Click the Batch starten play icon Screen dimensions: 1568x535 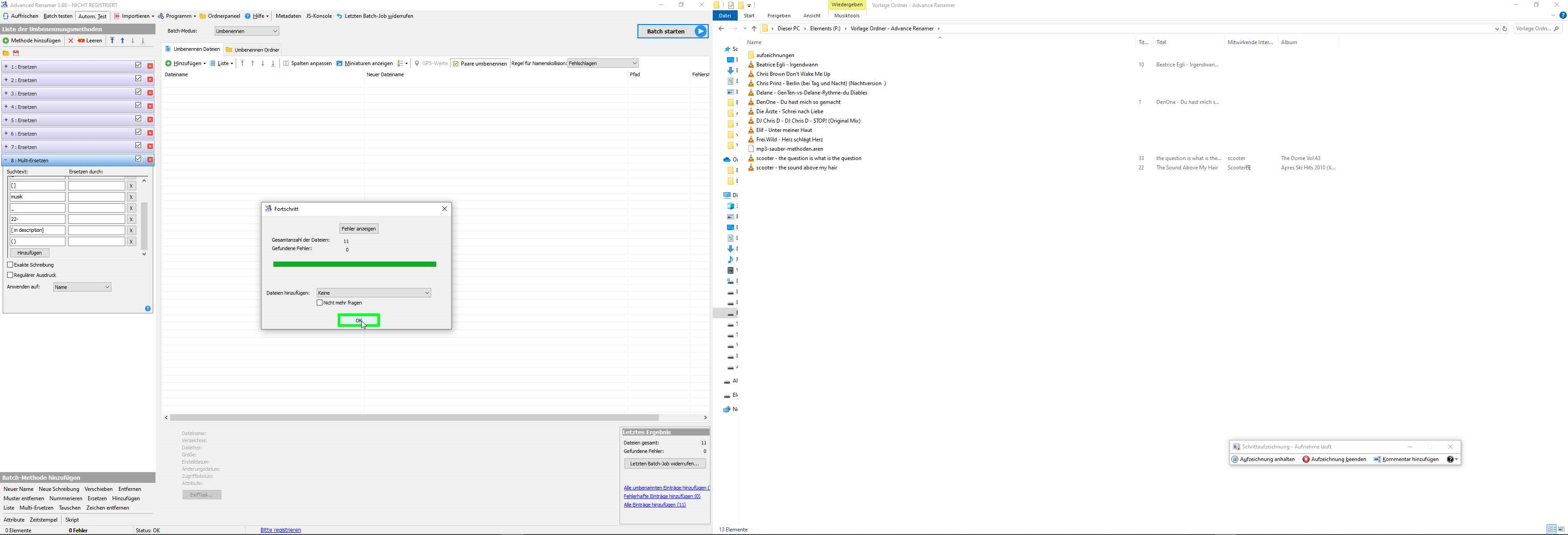click(701, 31)
